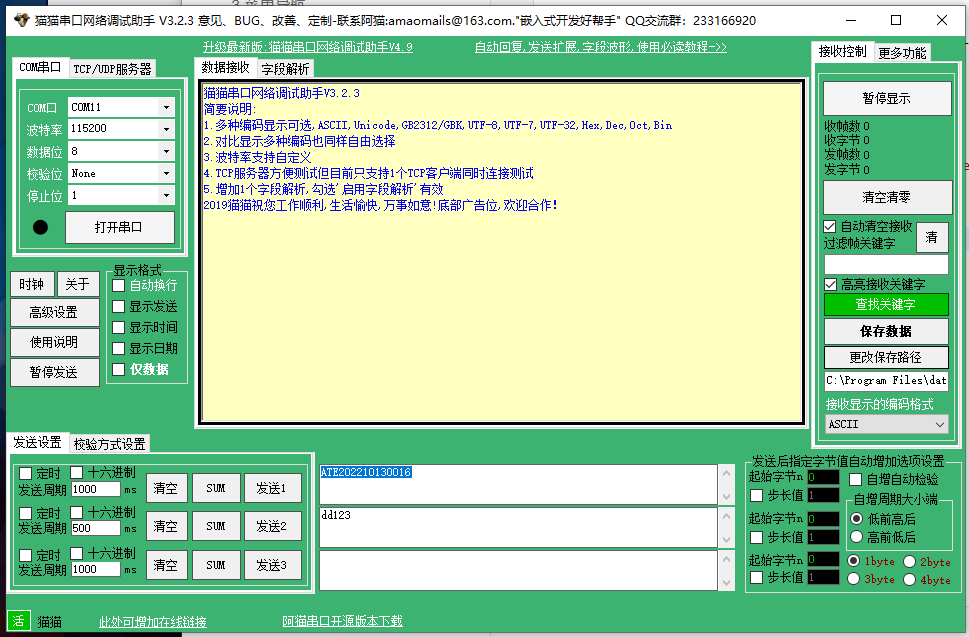Click the green 活 status icon
Image resolution: width=969 pixels, height=637 pixels.
coord(18,621)
